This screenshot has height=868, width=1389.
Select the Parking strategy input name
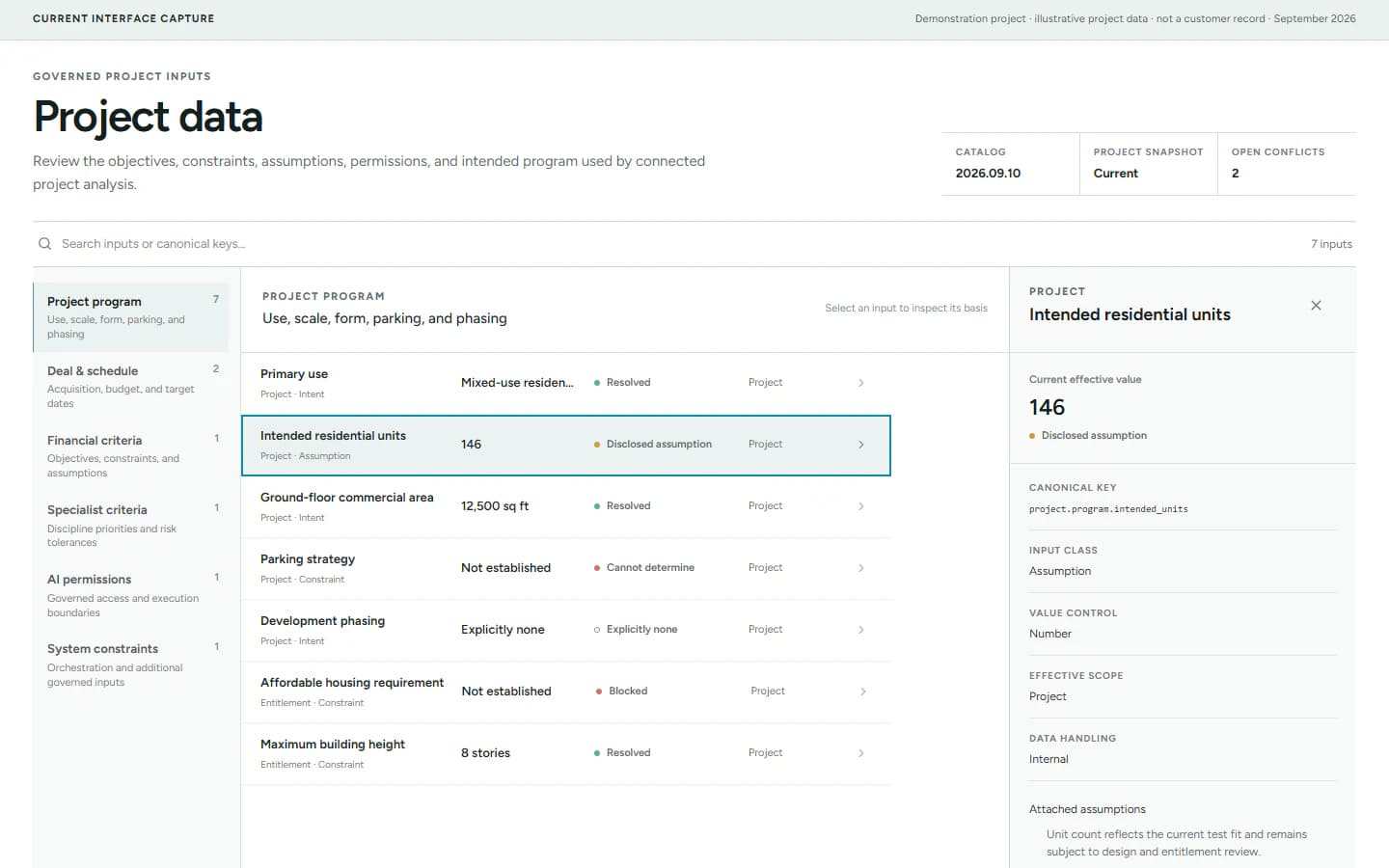[x=308, y=559]
